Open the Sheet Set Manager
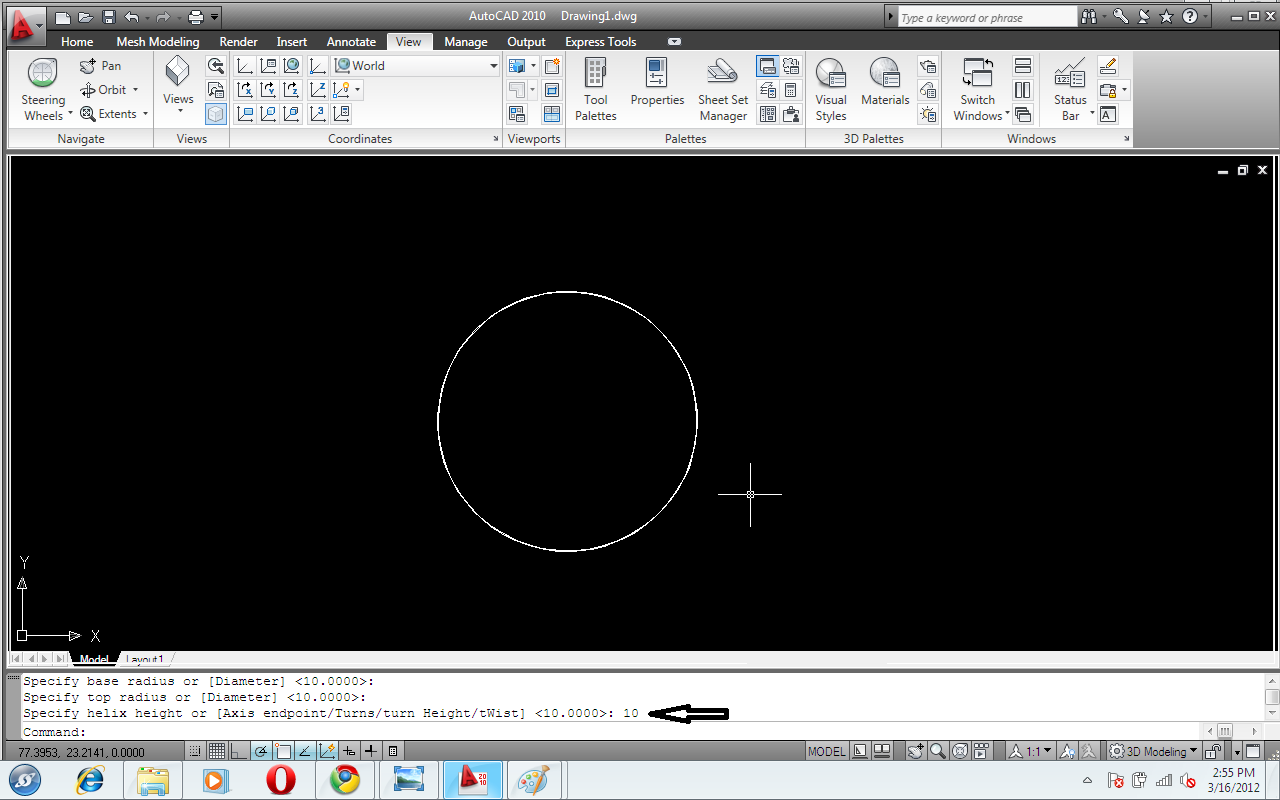This screenshot has height=800, width=1280. [722, 90]
